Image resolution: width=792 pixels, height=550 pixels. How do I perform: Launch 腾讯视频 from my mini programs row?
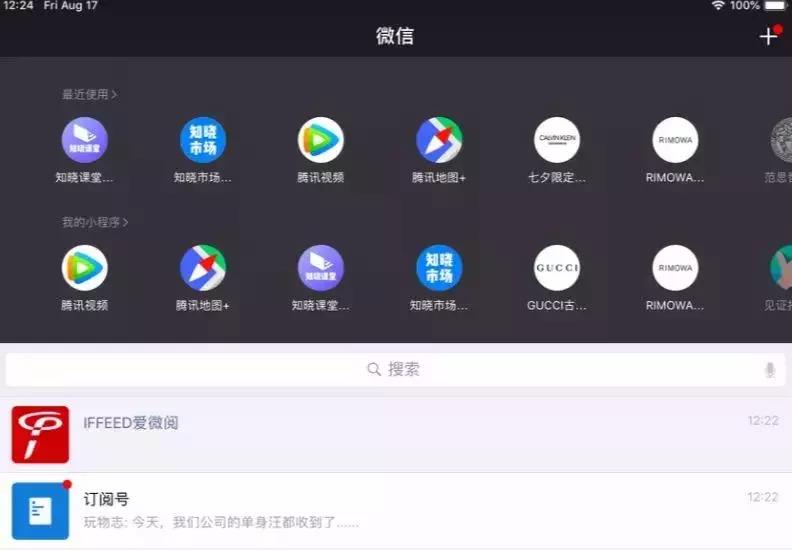point(84,268)
